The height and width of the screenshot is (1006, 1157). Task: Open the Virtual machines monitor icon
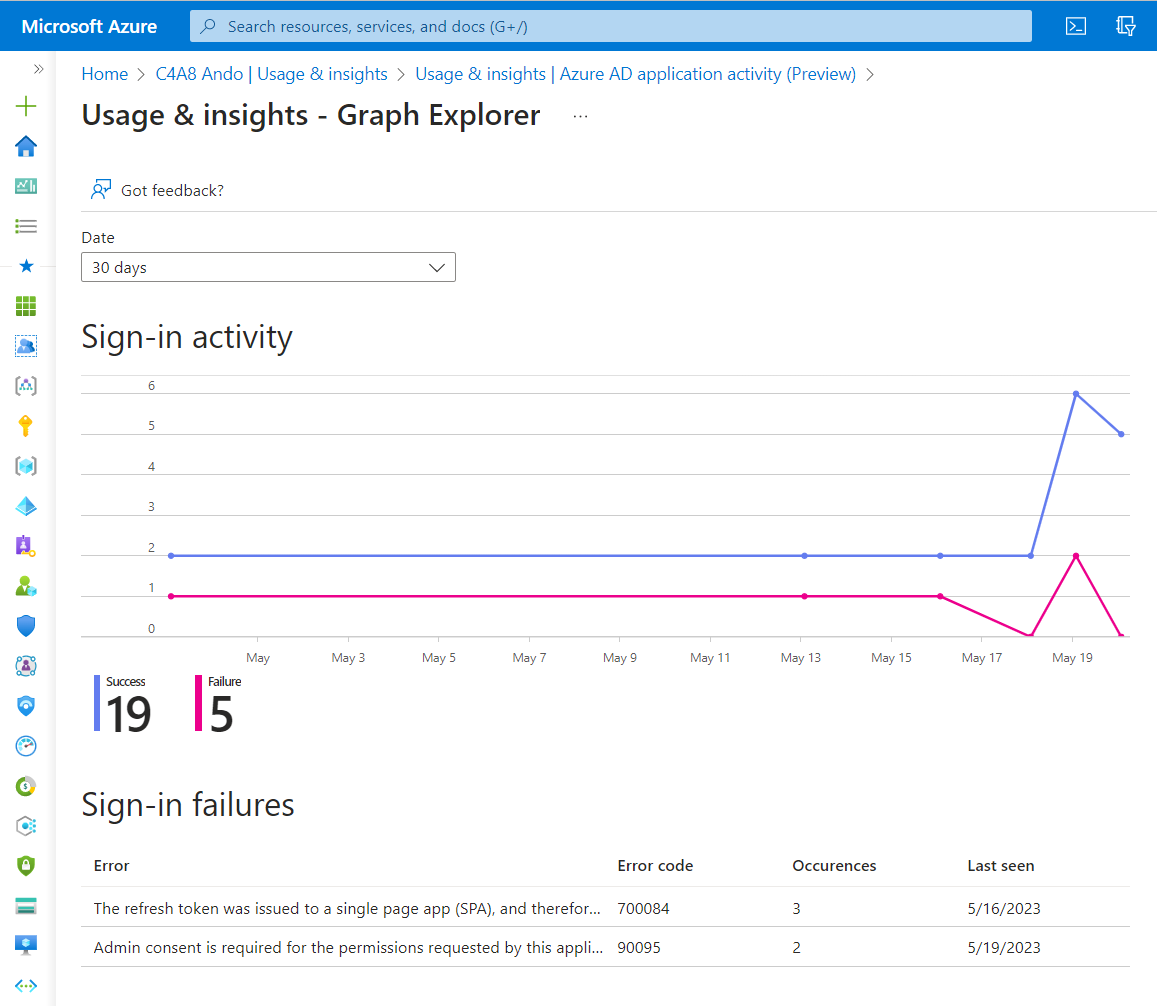tap(26, 945)
